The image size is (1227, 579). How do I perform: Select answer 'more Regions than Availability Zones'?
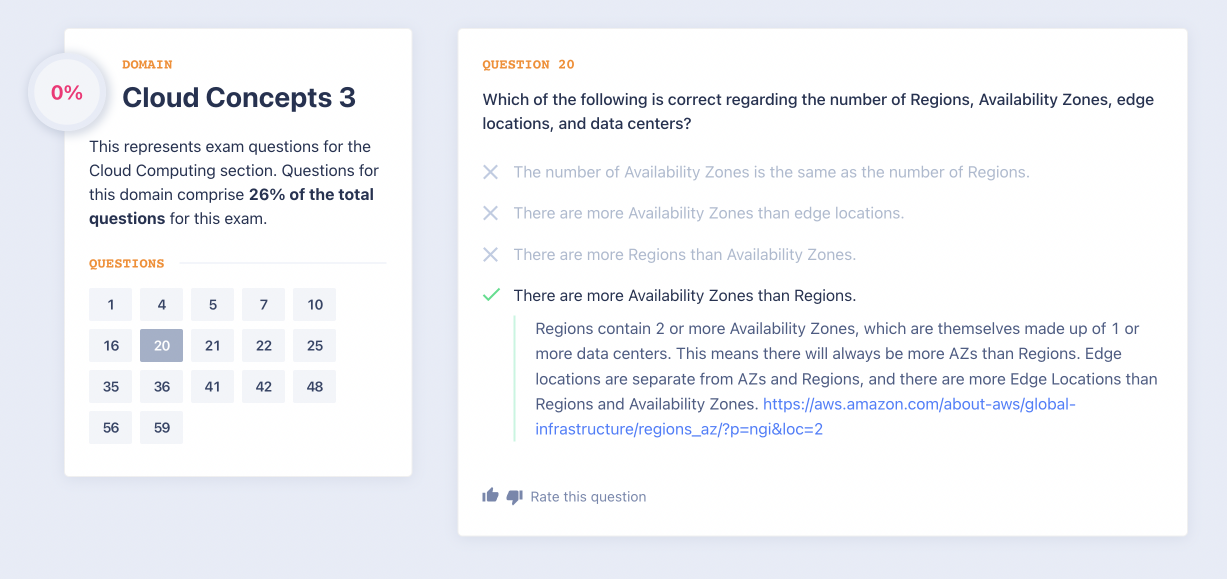coord(684,254)
